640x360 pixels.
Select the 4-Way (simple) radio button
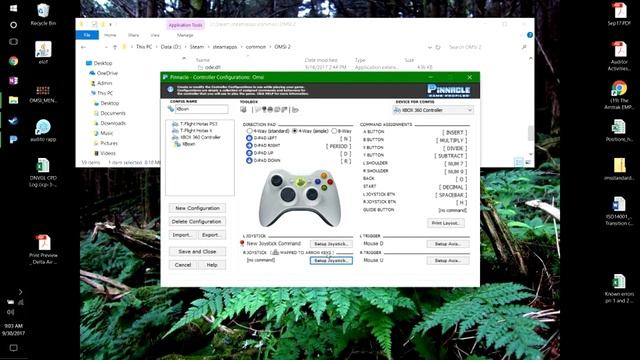[x=295, y=131]
